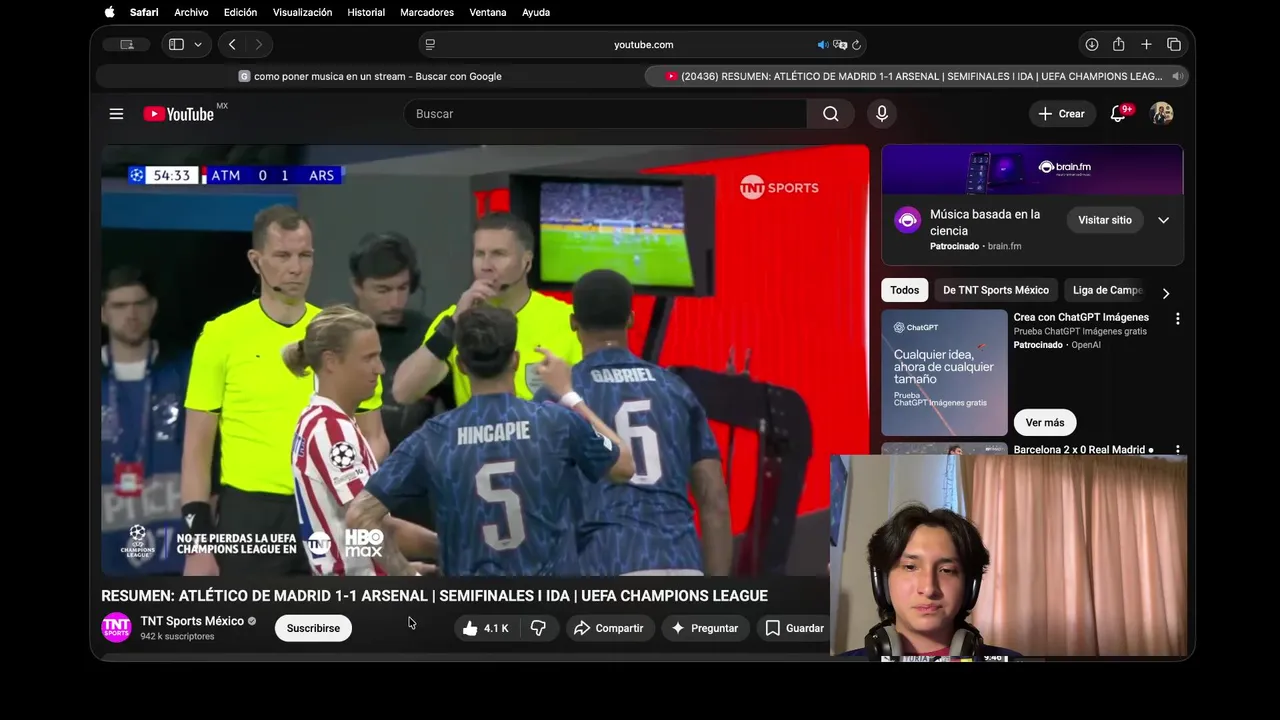Click the Suscribirse button

[x=313, y=628]
